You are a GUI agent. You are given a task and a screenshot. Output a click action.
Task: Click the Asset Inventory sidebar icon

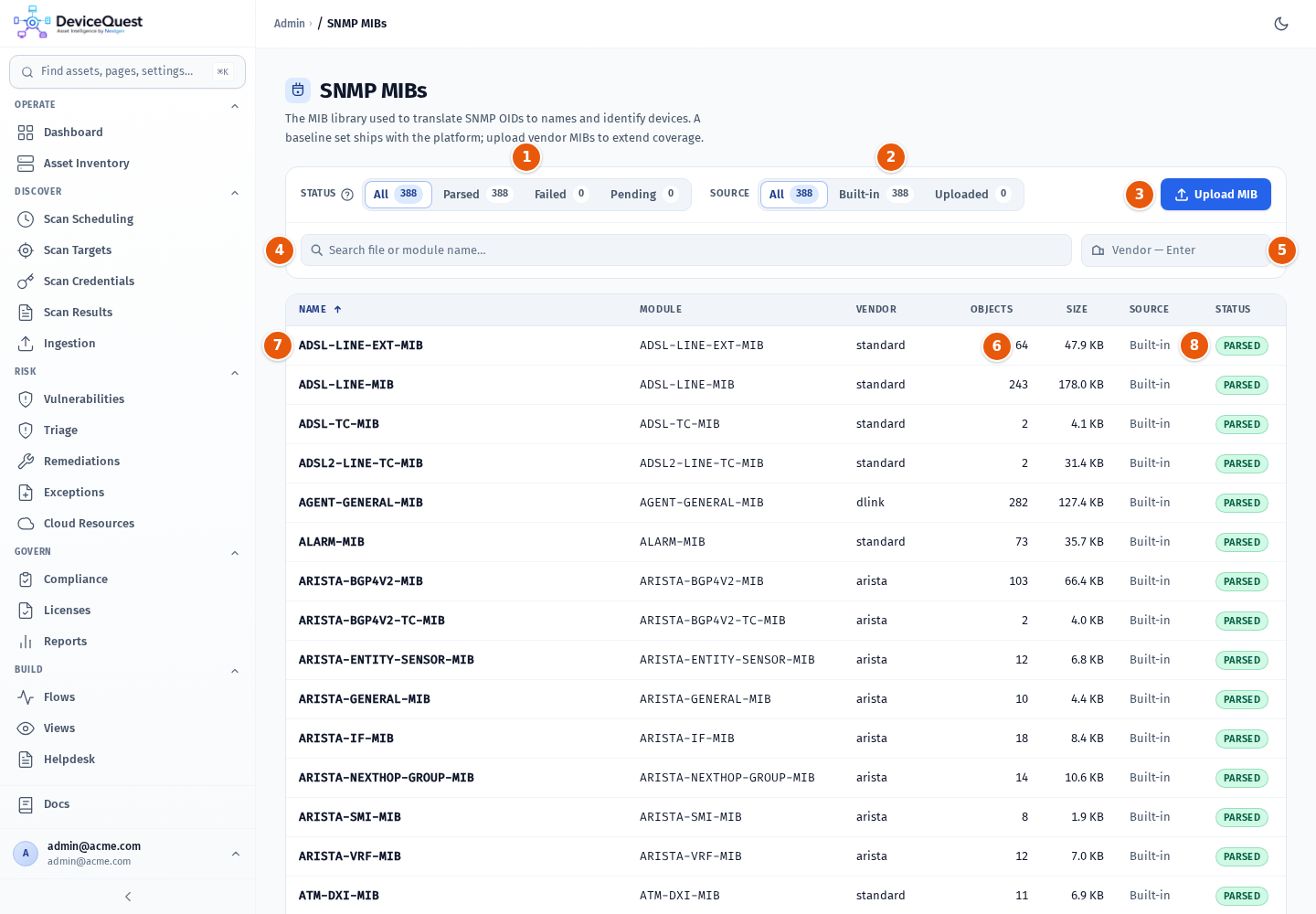pos(26,164)
